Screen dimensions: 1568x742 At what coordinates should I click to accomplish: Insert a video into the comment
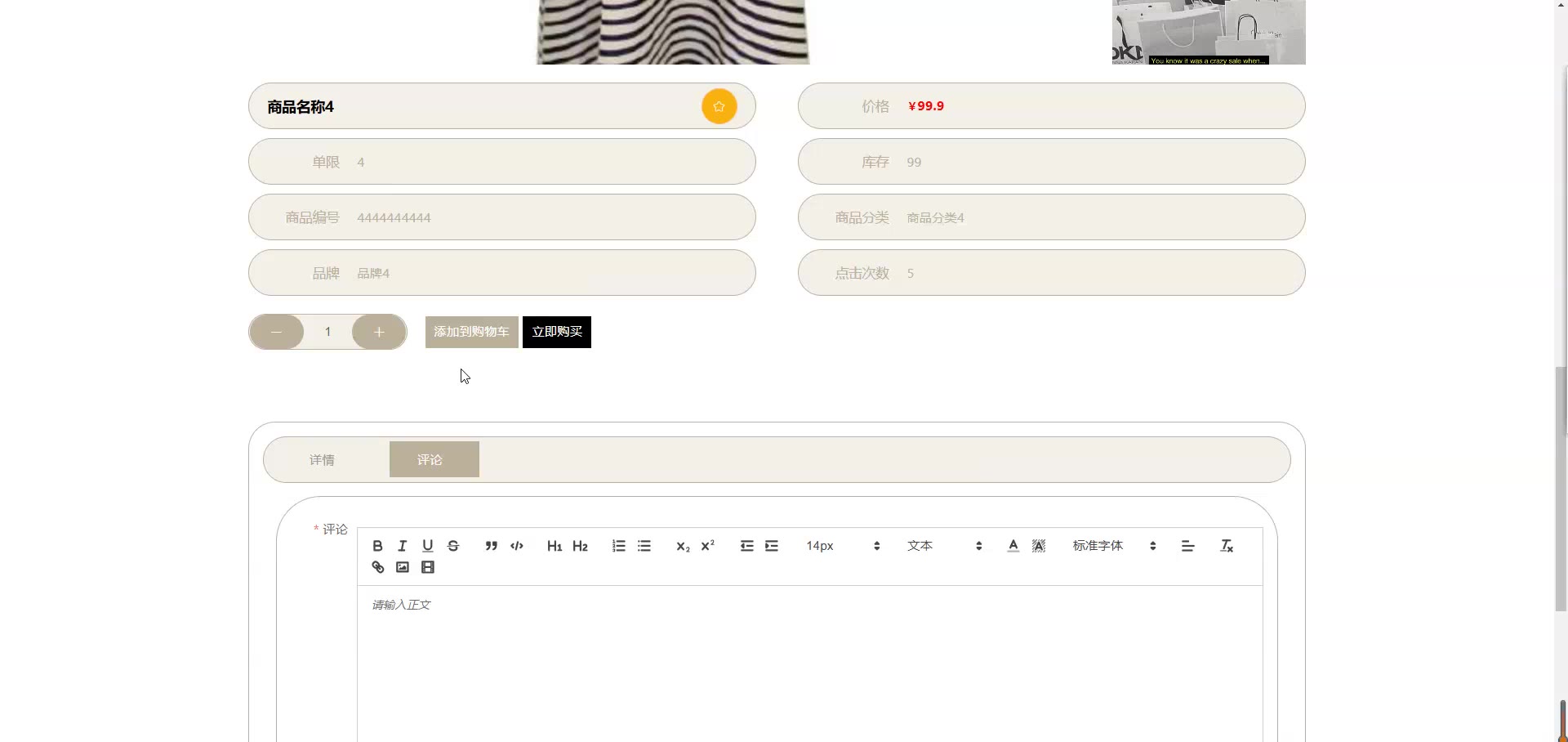[x=428, y=567]
